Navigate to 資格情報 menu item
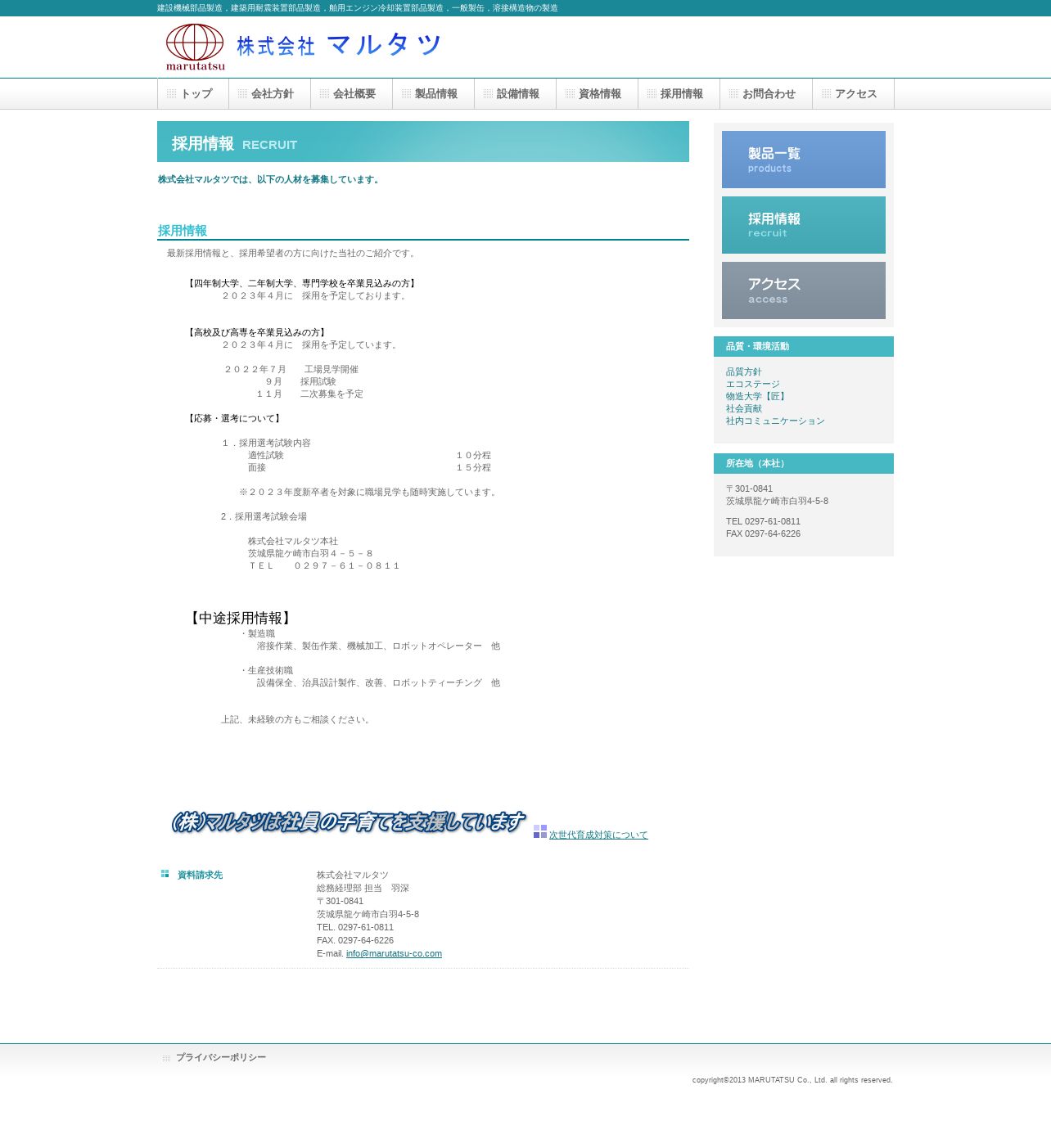This screenshot has width=1051, height=1148. pyautogui.click(x=598, y=94)
